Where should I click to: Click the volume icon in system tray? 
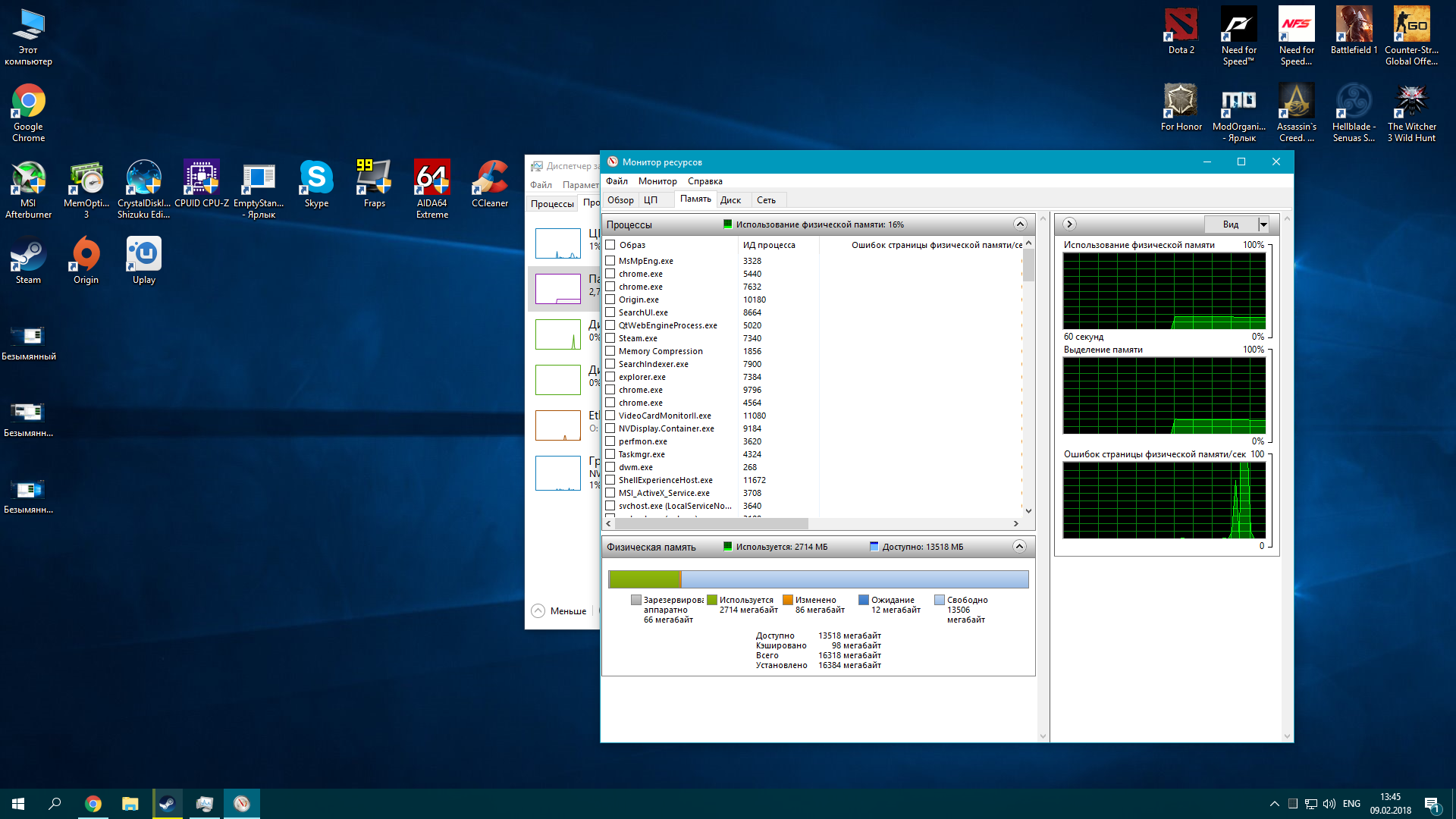1329,804
